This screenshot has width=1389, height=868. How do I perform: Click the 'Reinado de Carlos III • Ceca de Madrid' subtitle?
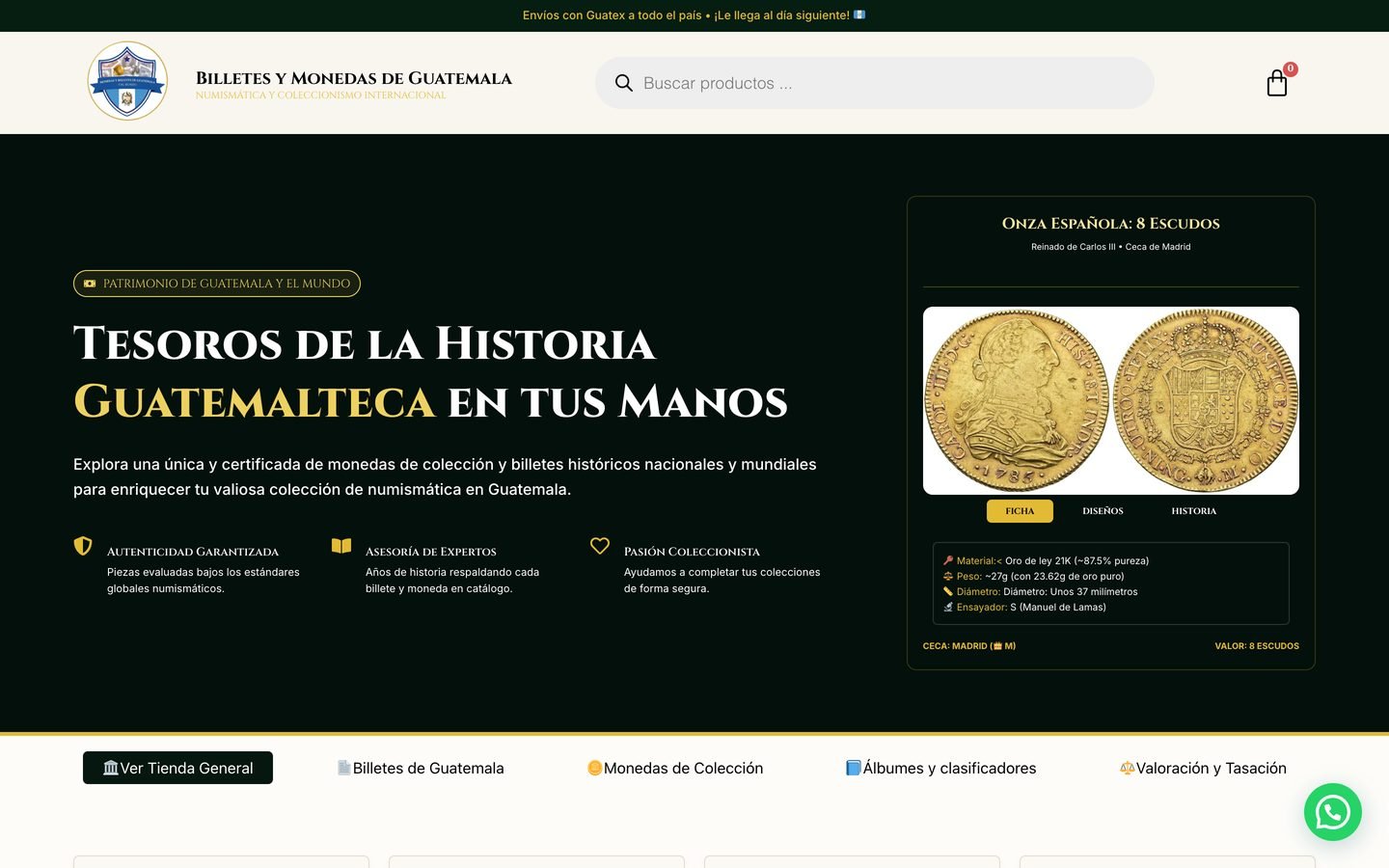(x=1111, y=247)
